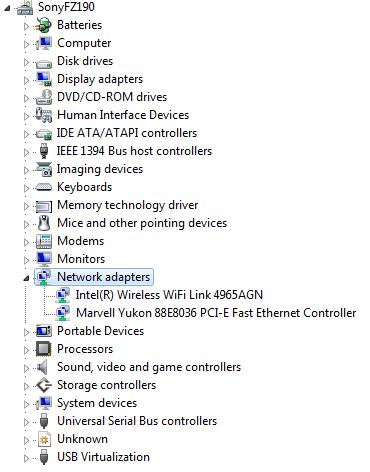The height and width of the screenshot is (472, 370).
Task: Click the Keyboards icon
Action: pos(44,187)
